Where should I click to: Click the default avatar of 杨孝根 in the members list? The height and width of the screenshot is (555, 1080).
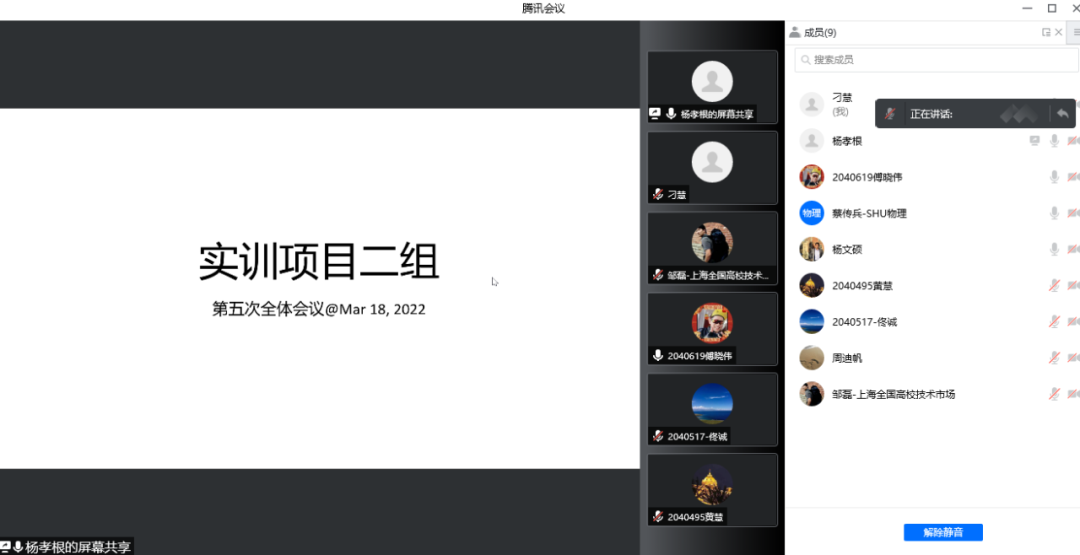click(811, 140)
